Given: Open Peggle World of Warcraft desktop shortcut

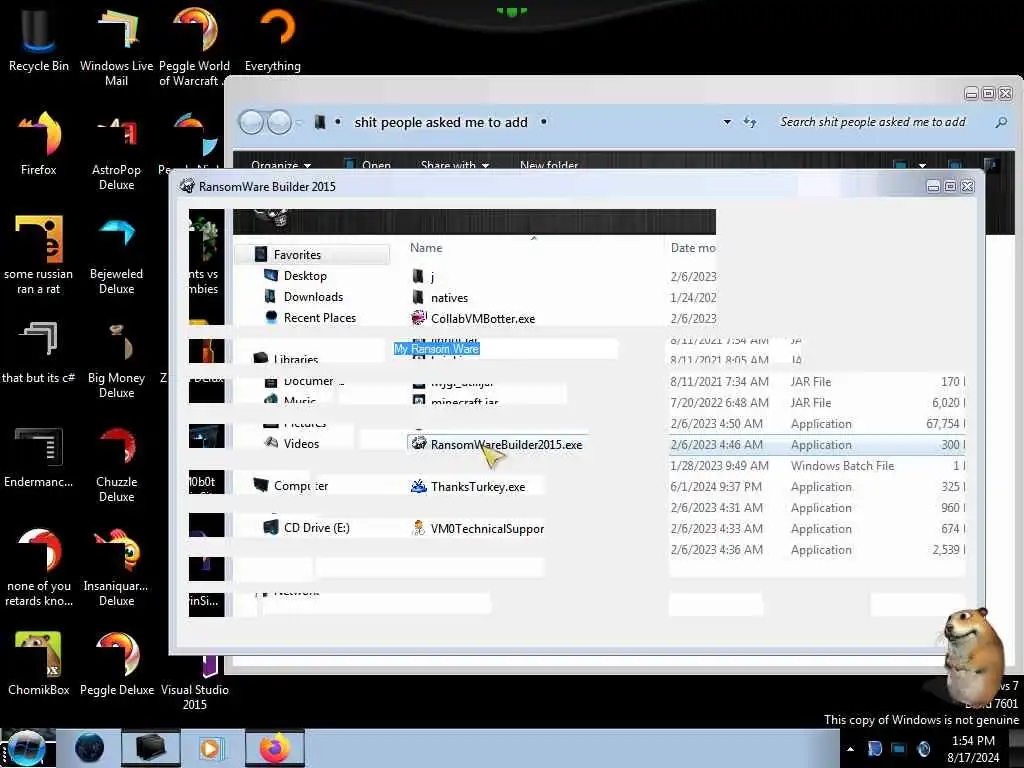Looking at the screenshot, I should pyautogui.click(x=194, y=46).
